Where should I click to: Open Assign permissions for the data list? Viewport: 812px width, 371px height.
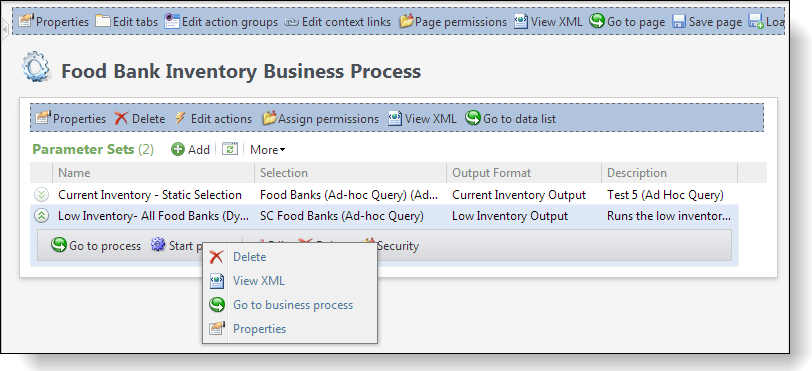coord(321,119)
